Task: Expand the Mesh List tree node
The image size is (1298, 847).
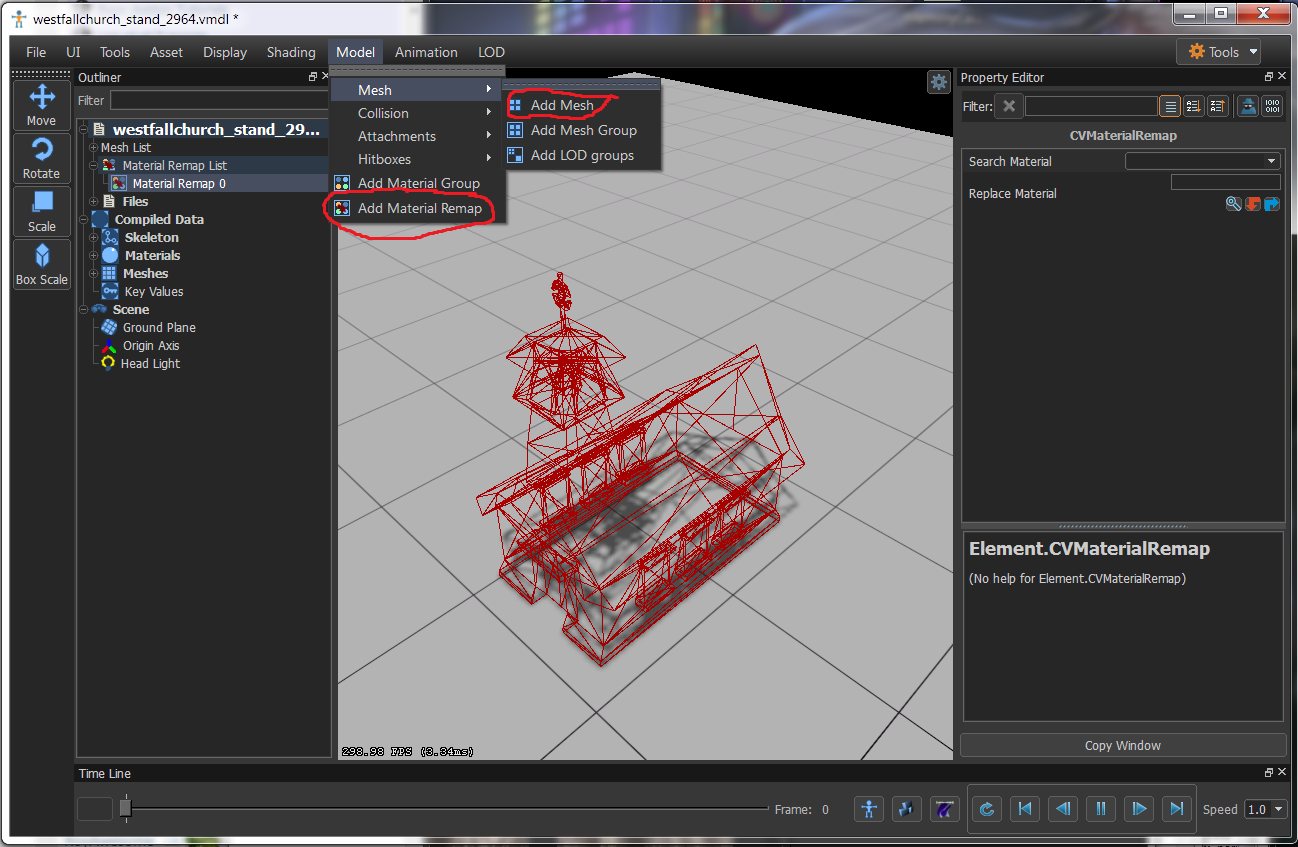Action: (93, 148)
